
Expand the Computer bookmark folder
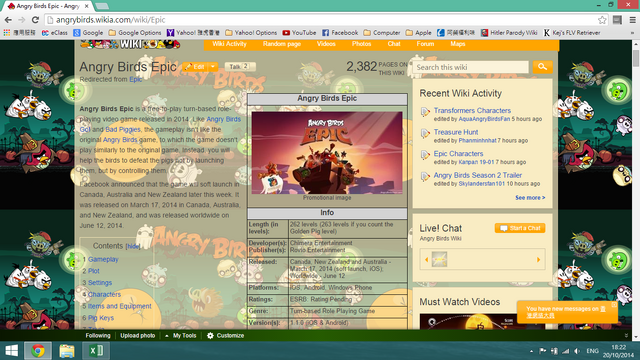coord(382,33)
